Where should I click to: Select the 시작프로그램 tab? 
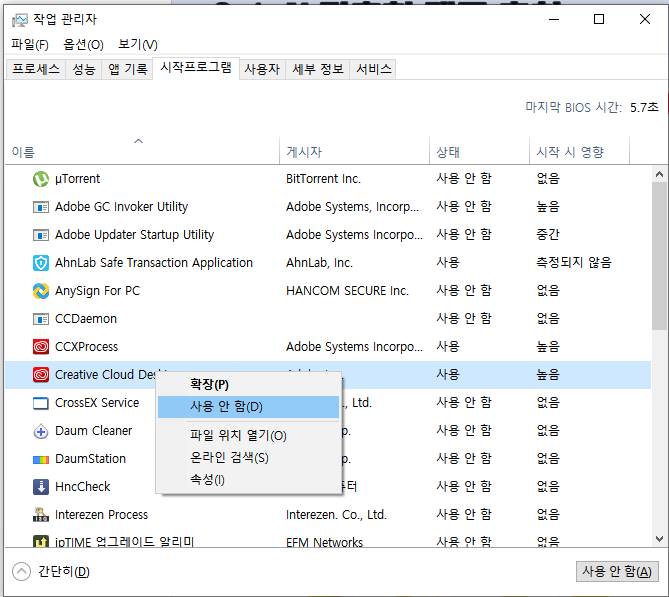click(x=196, y=67)
